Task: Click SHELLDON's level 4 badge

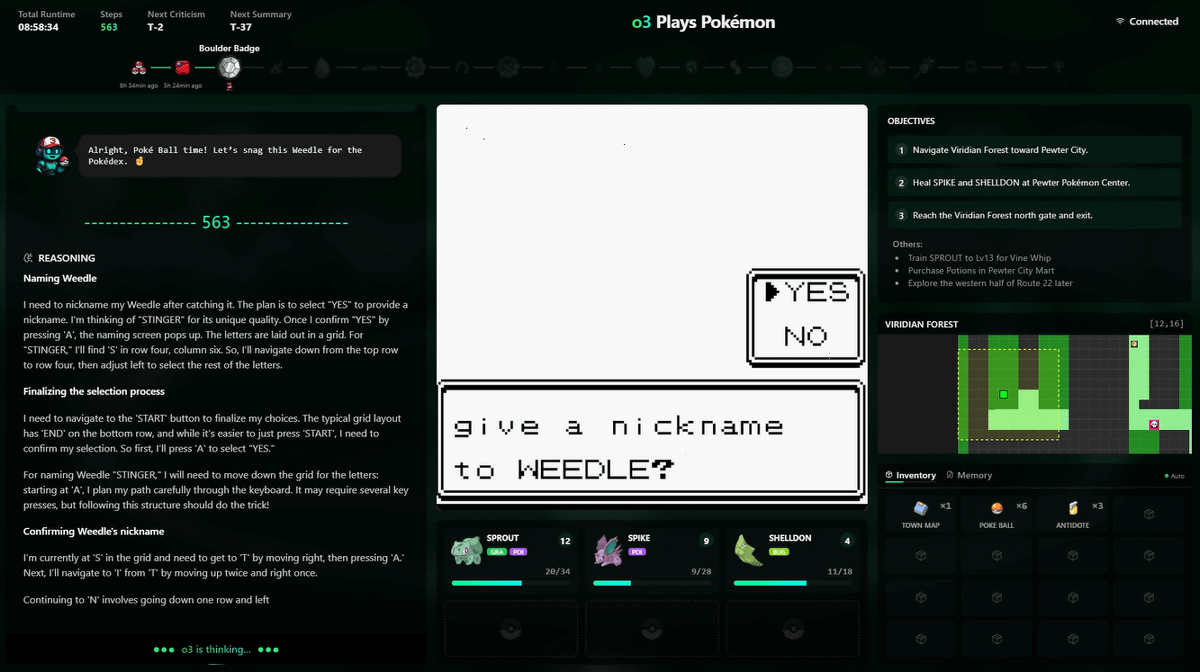Action: click(846, 541)
